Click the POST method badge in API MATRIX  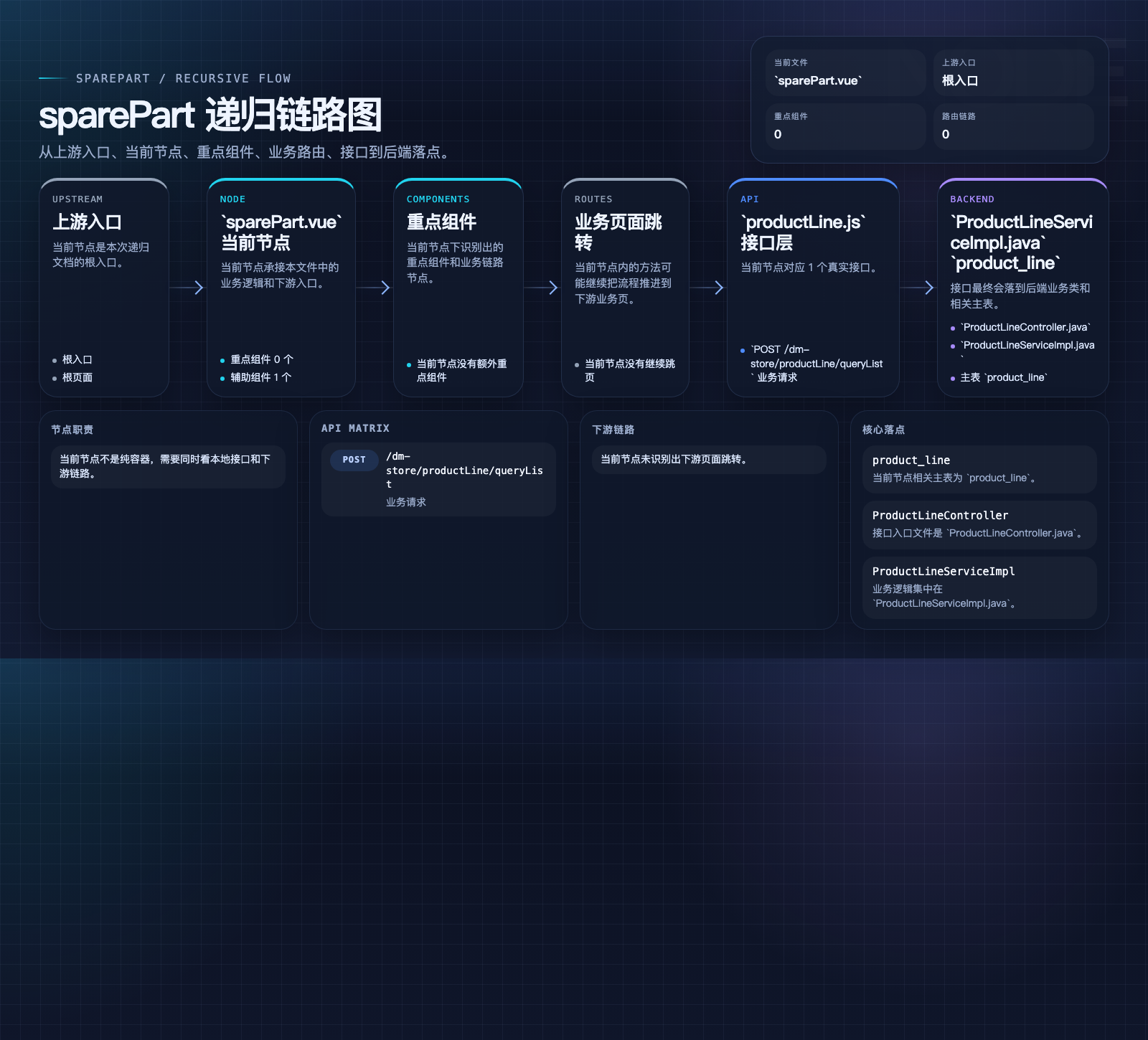pos(354,460)
